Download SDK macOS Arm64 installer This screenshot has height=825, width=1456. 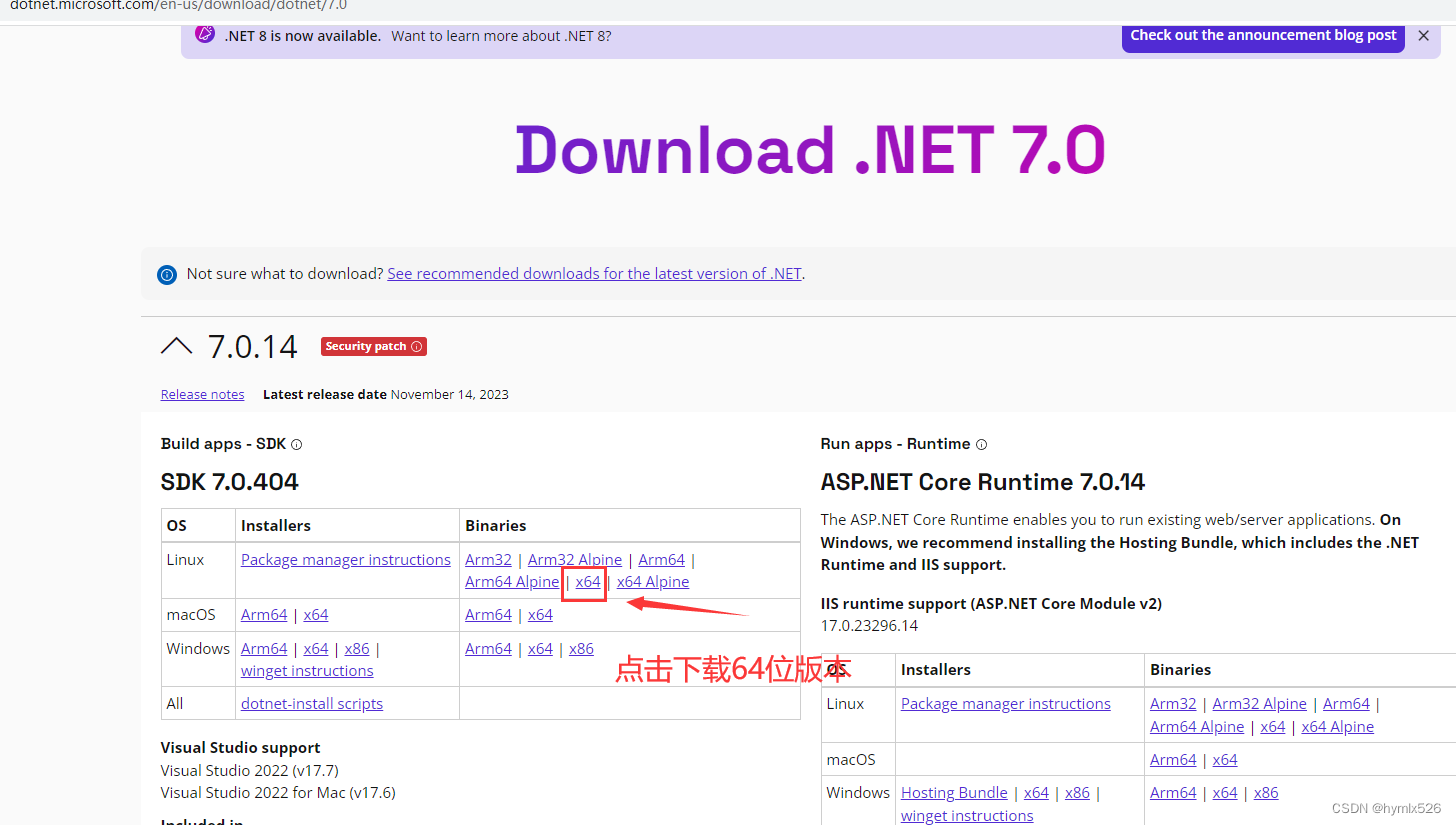pos(264,614)
